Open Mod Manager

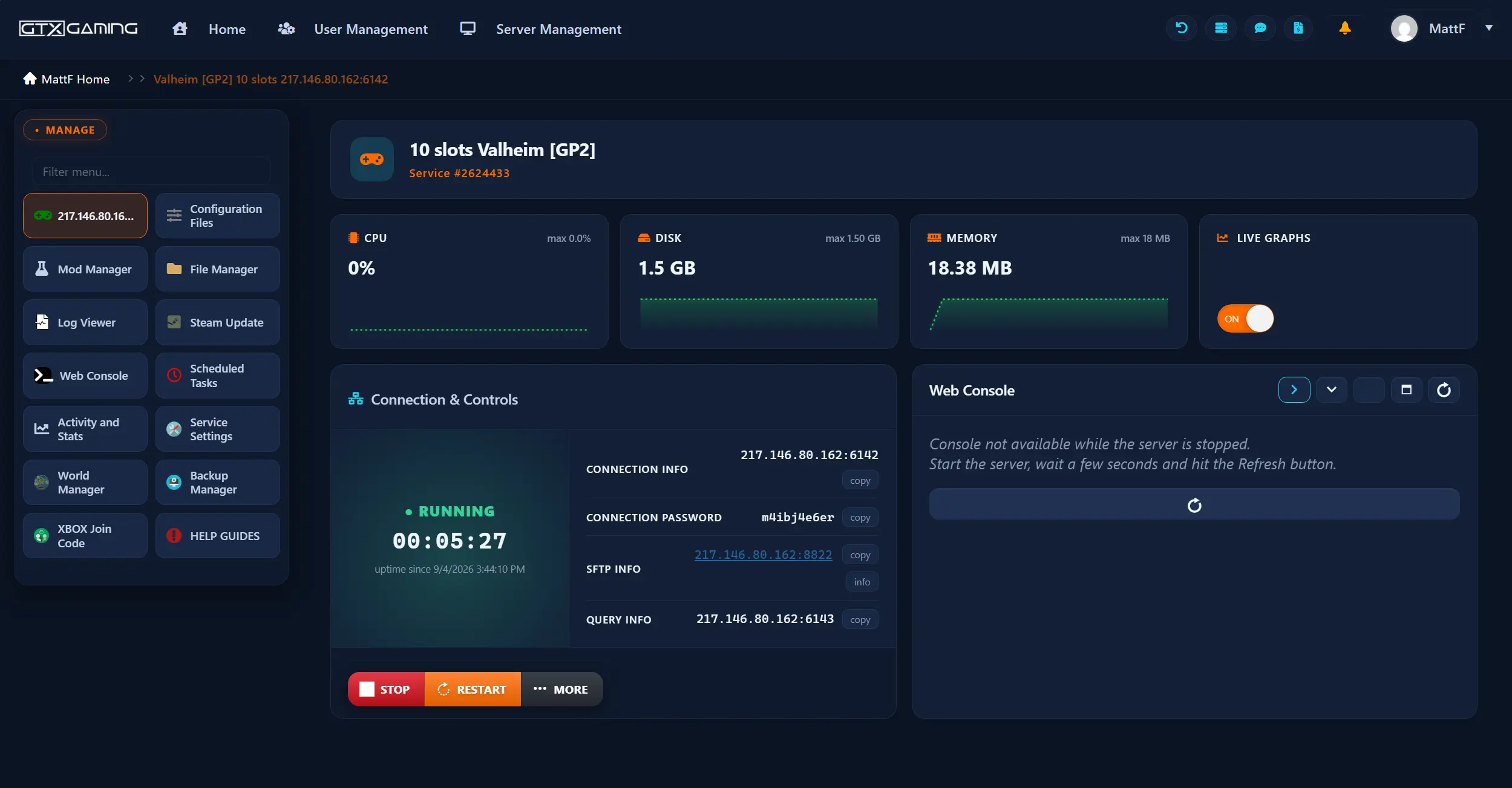click(x=85, y=269)
